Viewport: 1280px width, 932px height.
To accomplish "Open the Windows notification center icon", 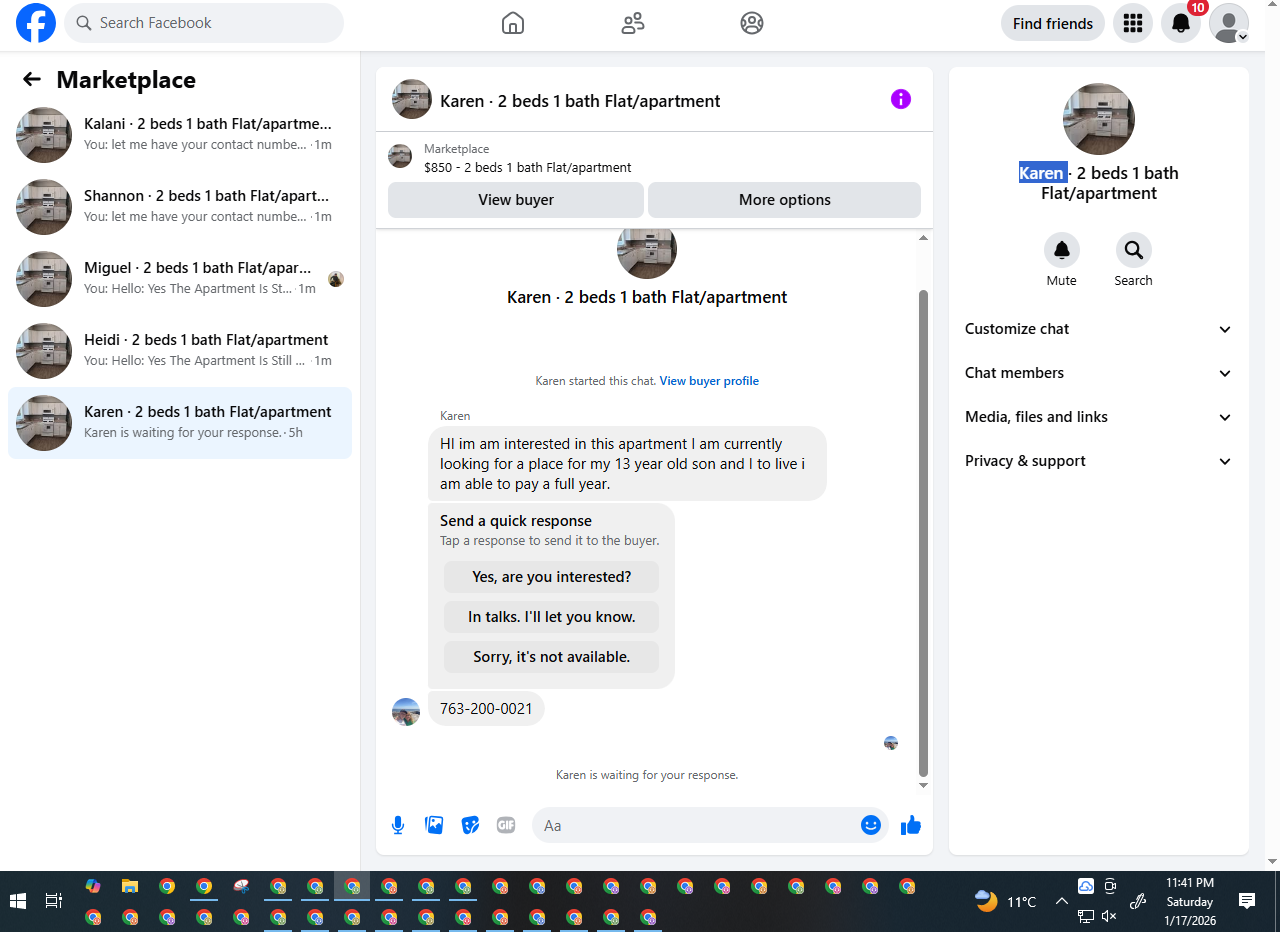I will 1247,901.
